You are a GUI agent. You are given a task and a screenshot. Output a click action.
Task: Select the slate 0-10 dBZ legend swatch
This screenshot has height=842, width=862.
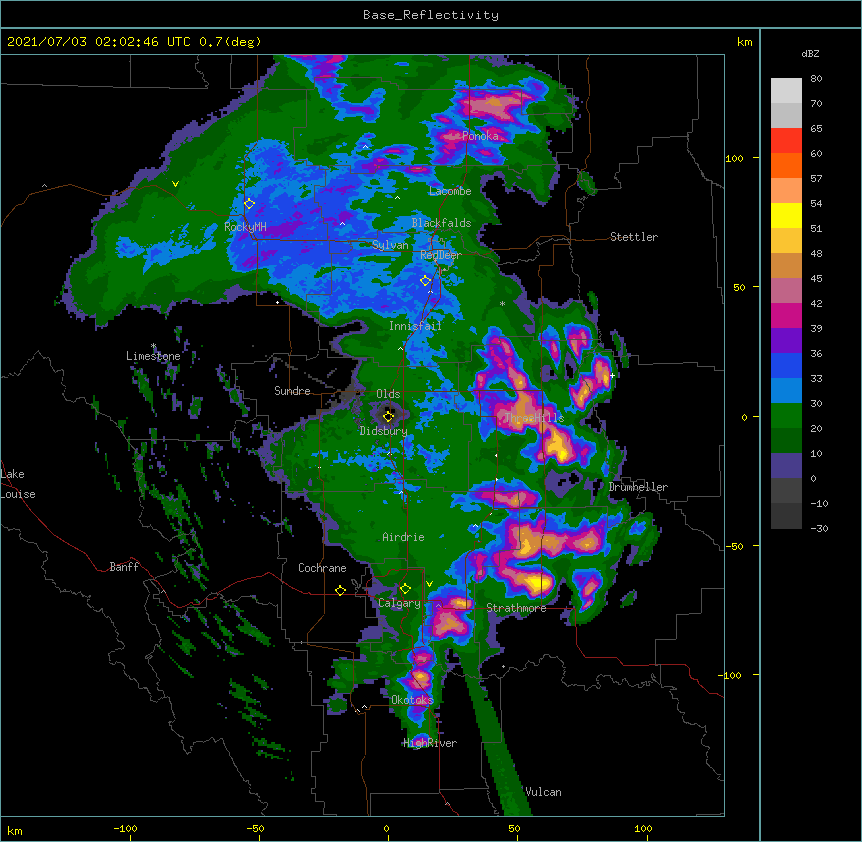click(786, 466)
